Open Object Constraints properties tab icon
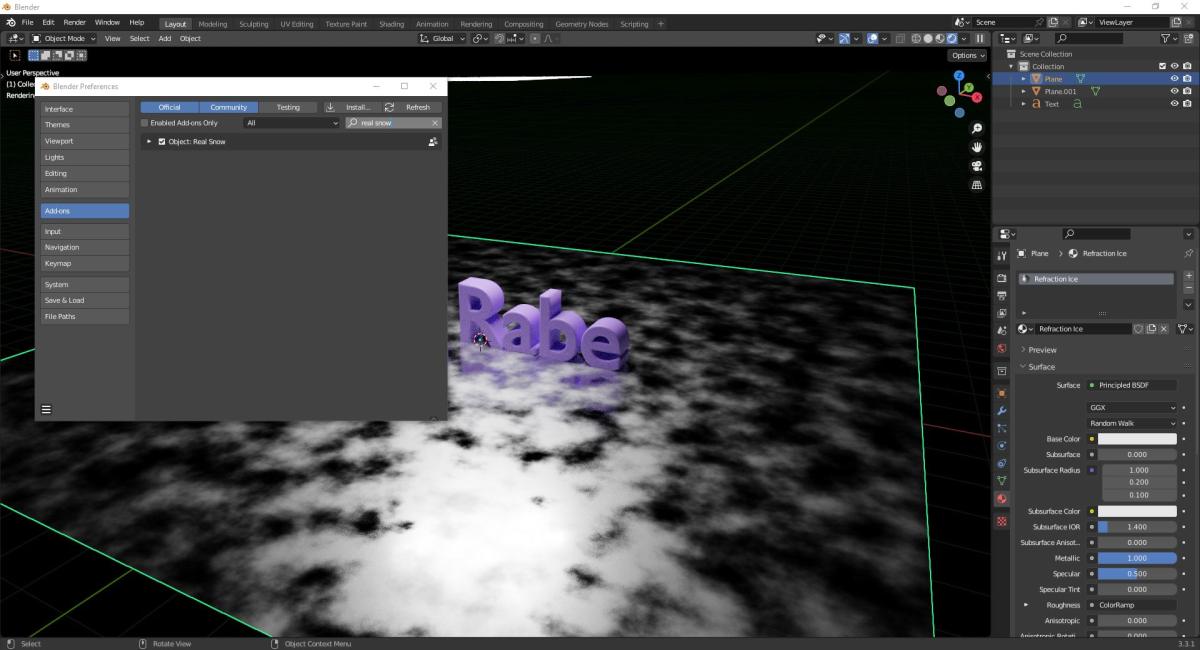This screenshot has height=650, width=1200. pyautogui.click(x=1001, y=463)
